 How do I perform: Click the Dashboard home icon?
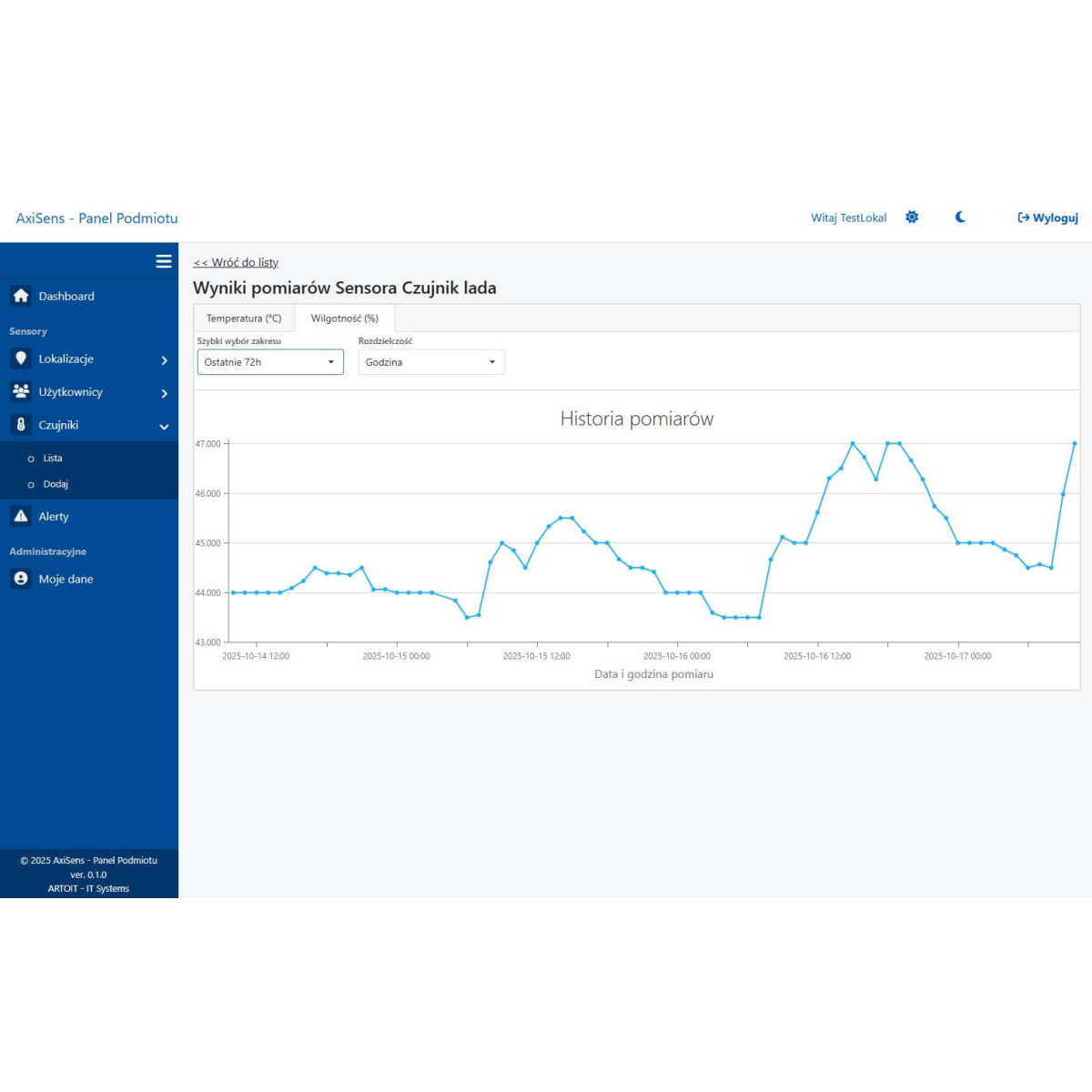pyautogui.click(x=21, y=296)
